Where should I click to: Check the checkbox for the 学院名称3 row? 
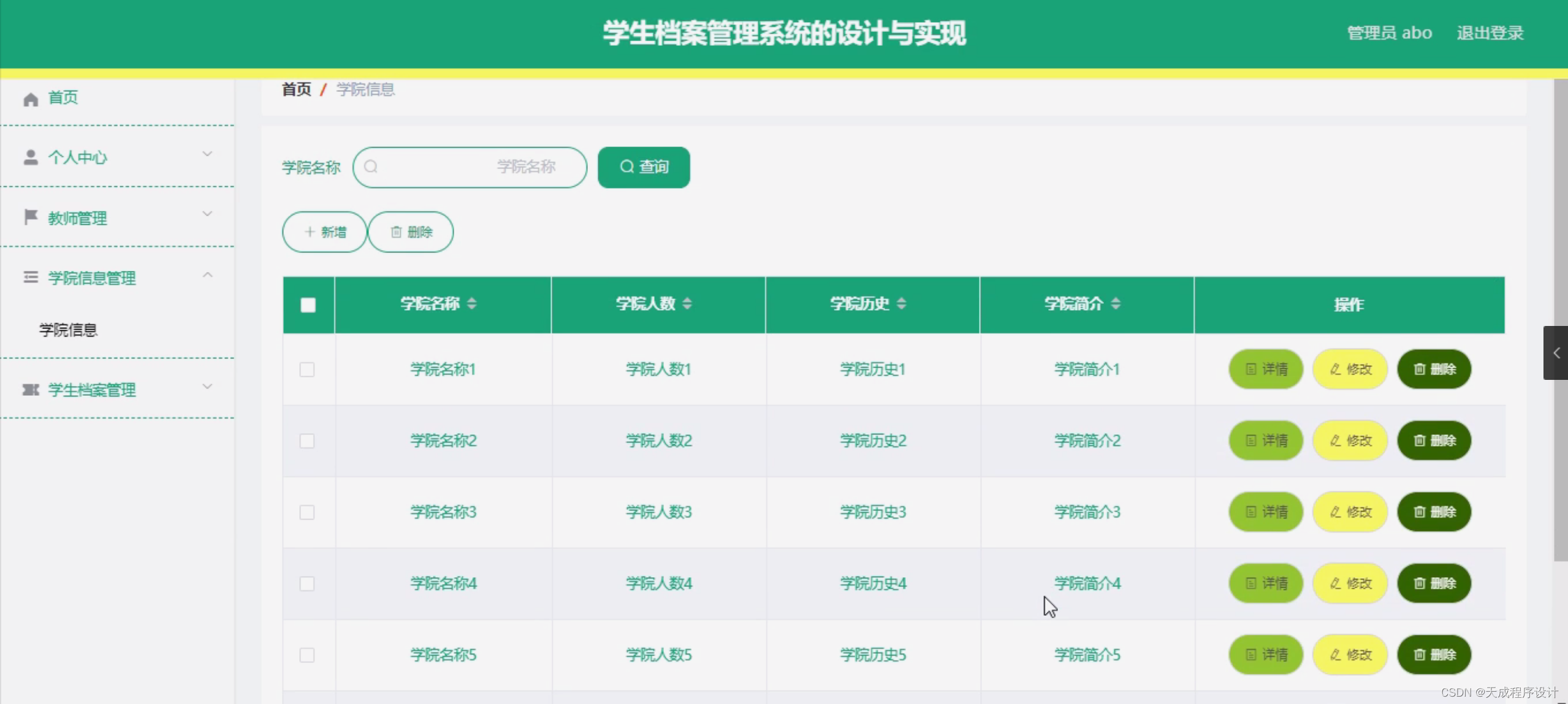tap(307, 512)
